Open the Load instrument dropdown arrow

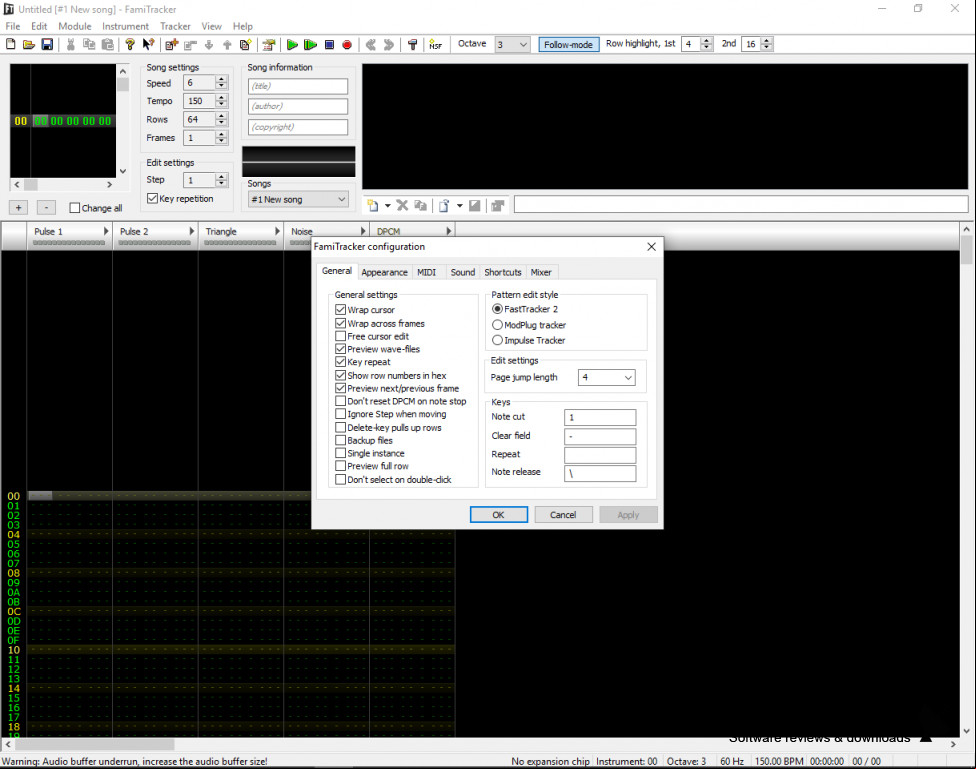pyautogui.click(x=459, y=205)
